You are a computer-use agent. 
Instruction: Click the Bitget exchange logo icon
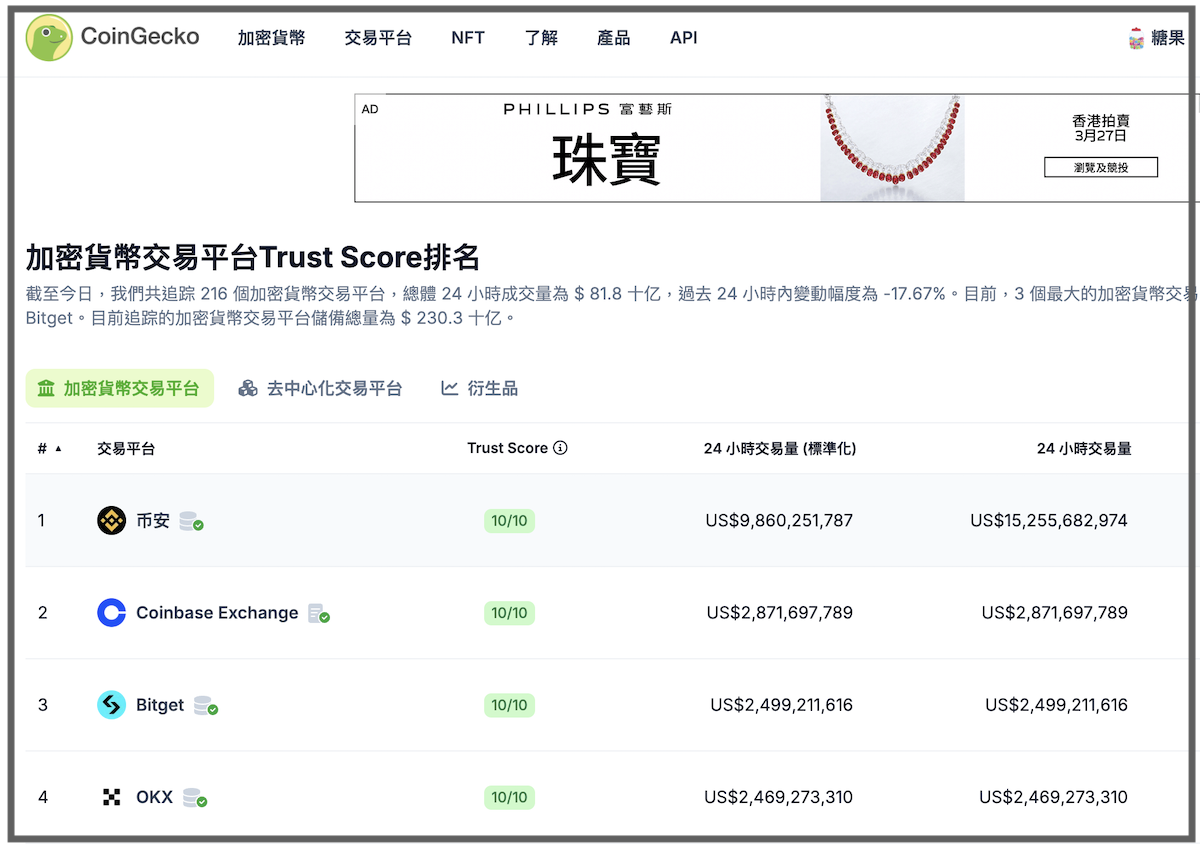tap(111, 705)
